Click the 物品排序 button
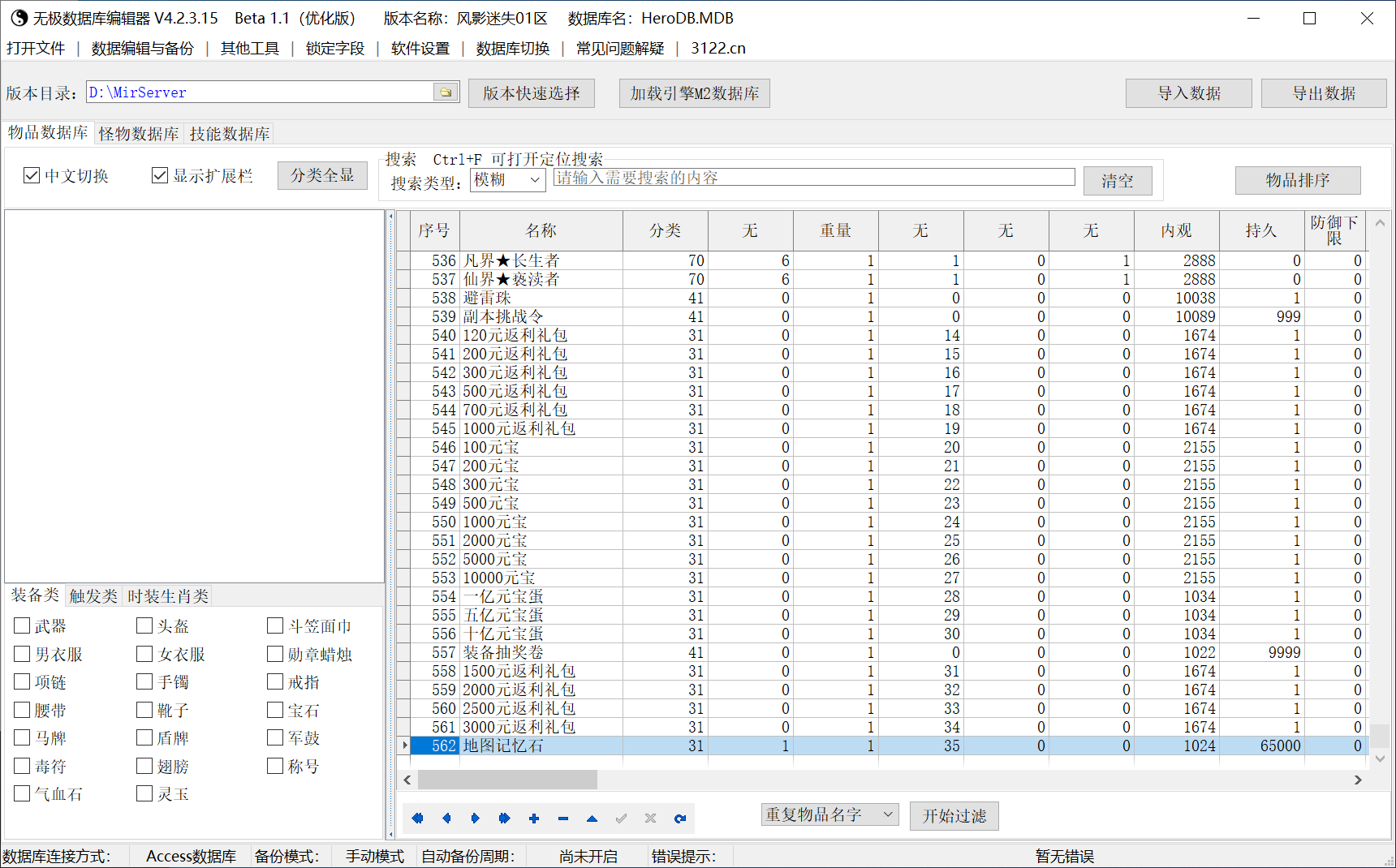The height and width of the screenshot is (868, 1396). click(1298, 180)
